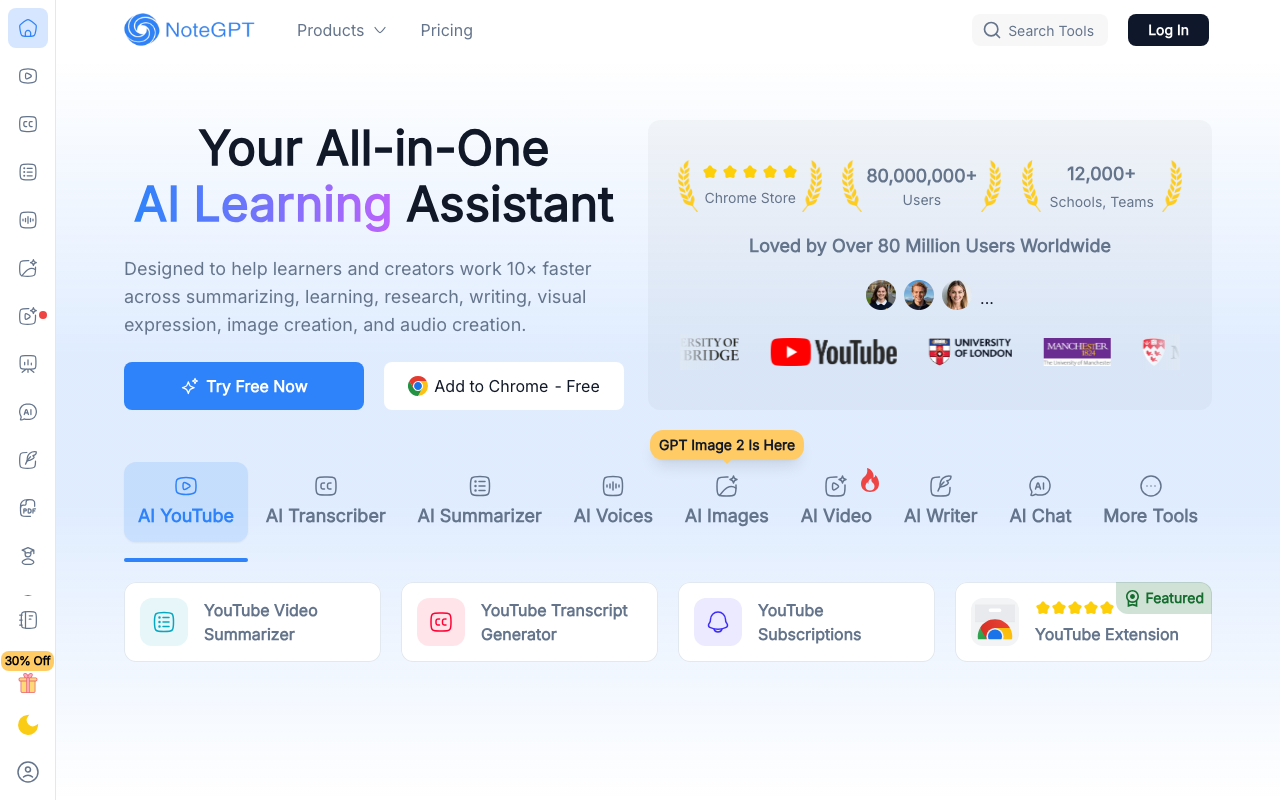
Task: Open the sidebar YouTube video icon
Action: tap(28, 76)
